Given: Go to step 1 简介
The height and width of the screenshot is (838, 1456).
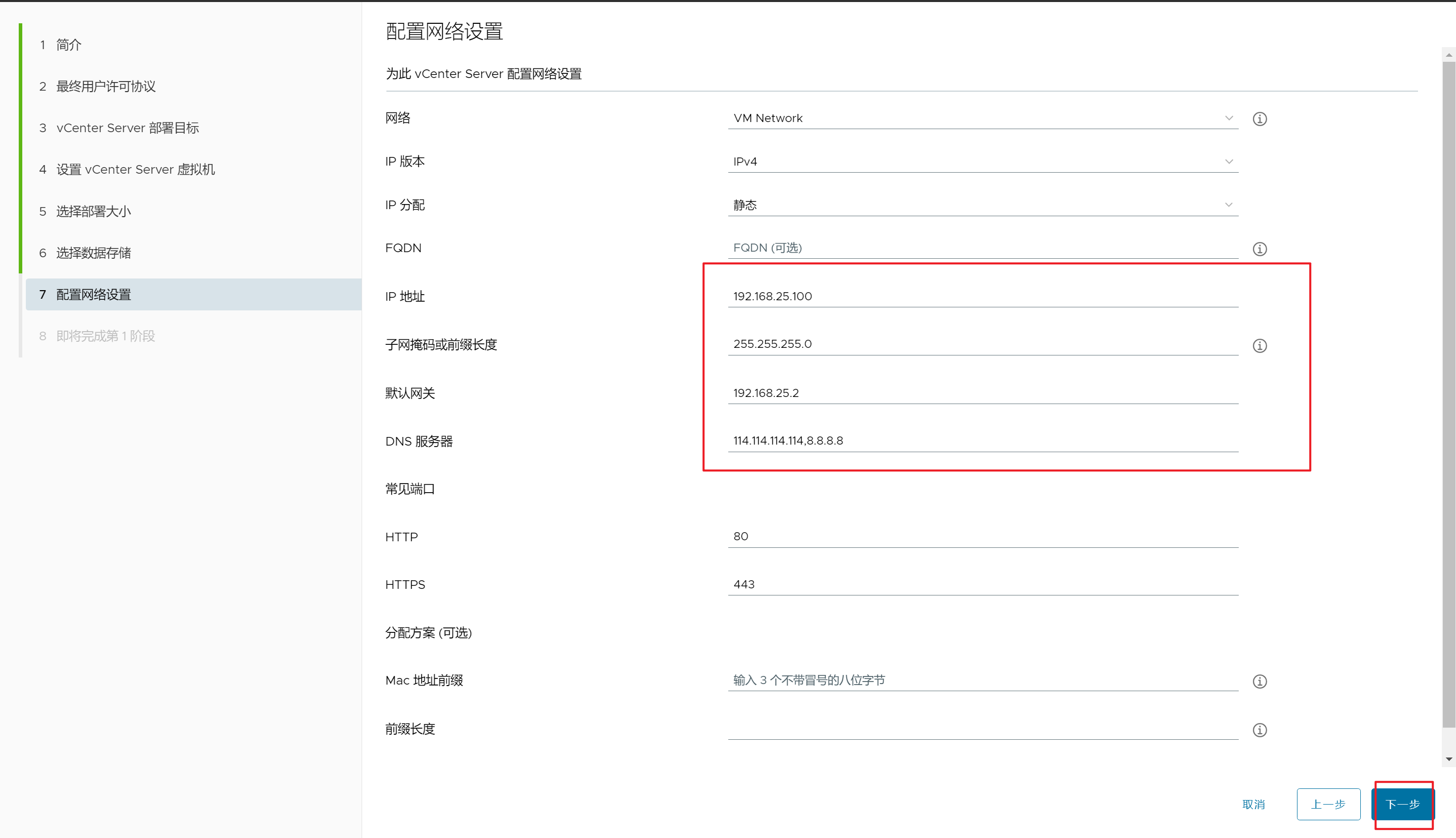Looking at the screenshot, I should [x=68, y=45].
